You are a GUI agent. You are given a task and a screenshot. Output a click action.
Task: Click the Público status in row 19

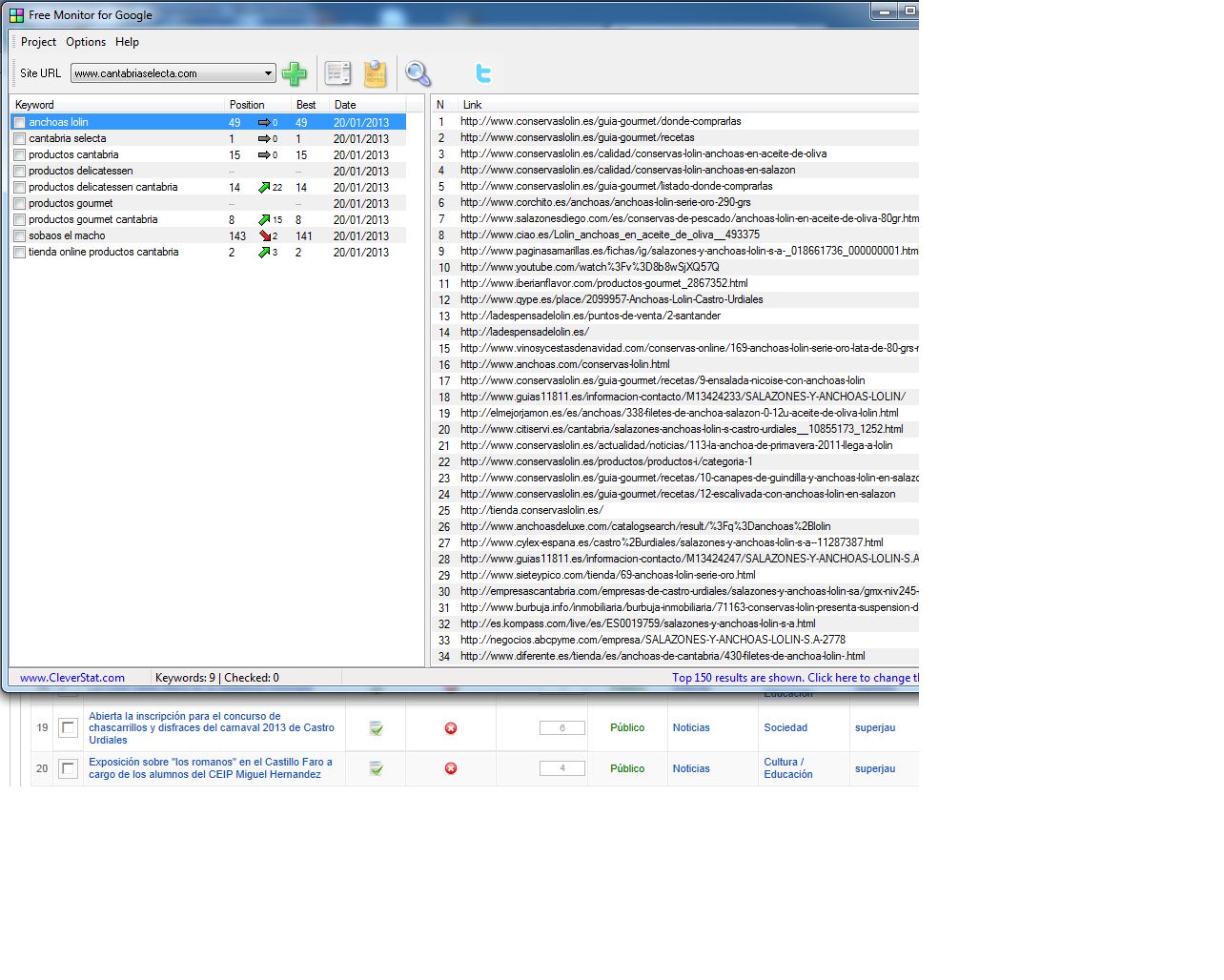pos(627,728)
